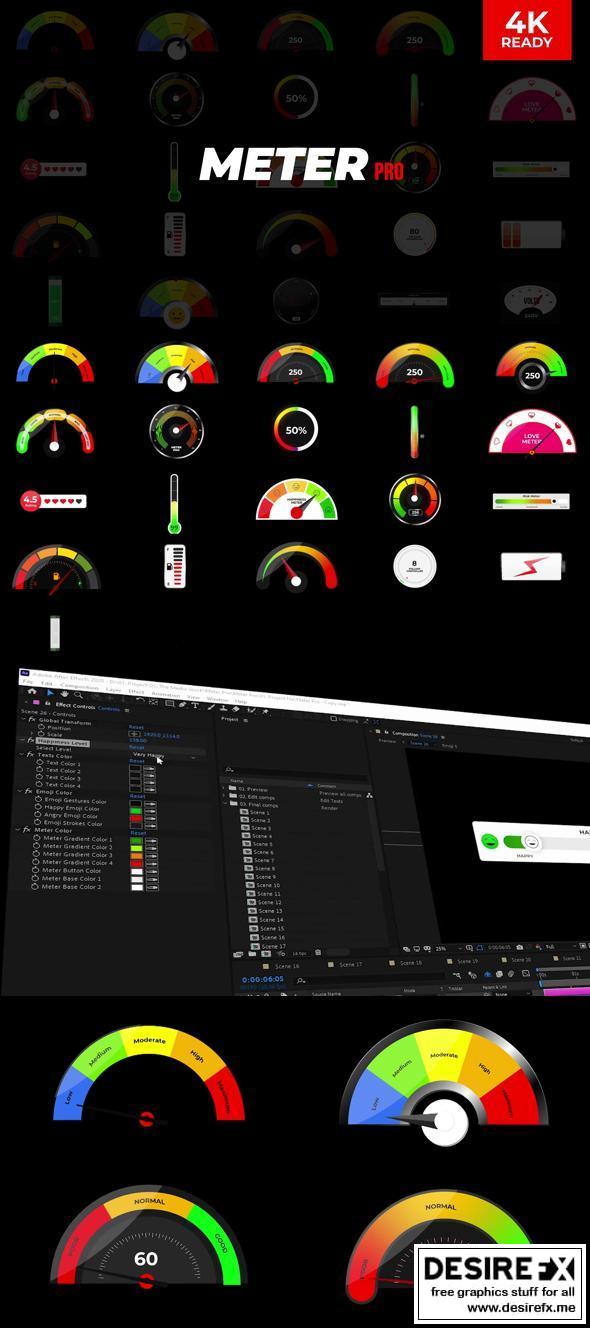Click the eyedropper next to Happy Emoji Color
590x1328 pixels.
tap(150, 811)
